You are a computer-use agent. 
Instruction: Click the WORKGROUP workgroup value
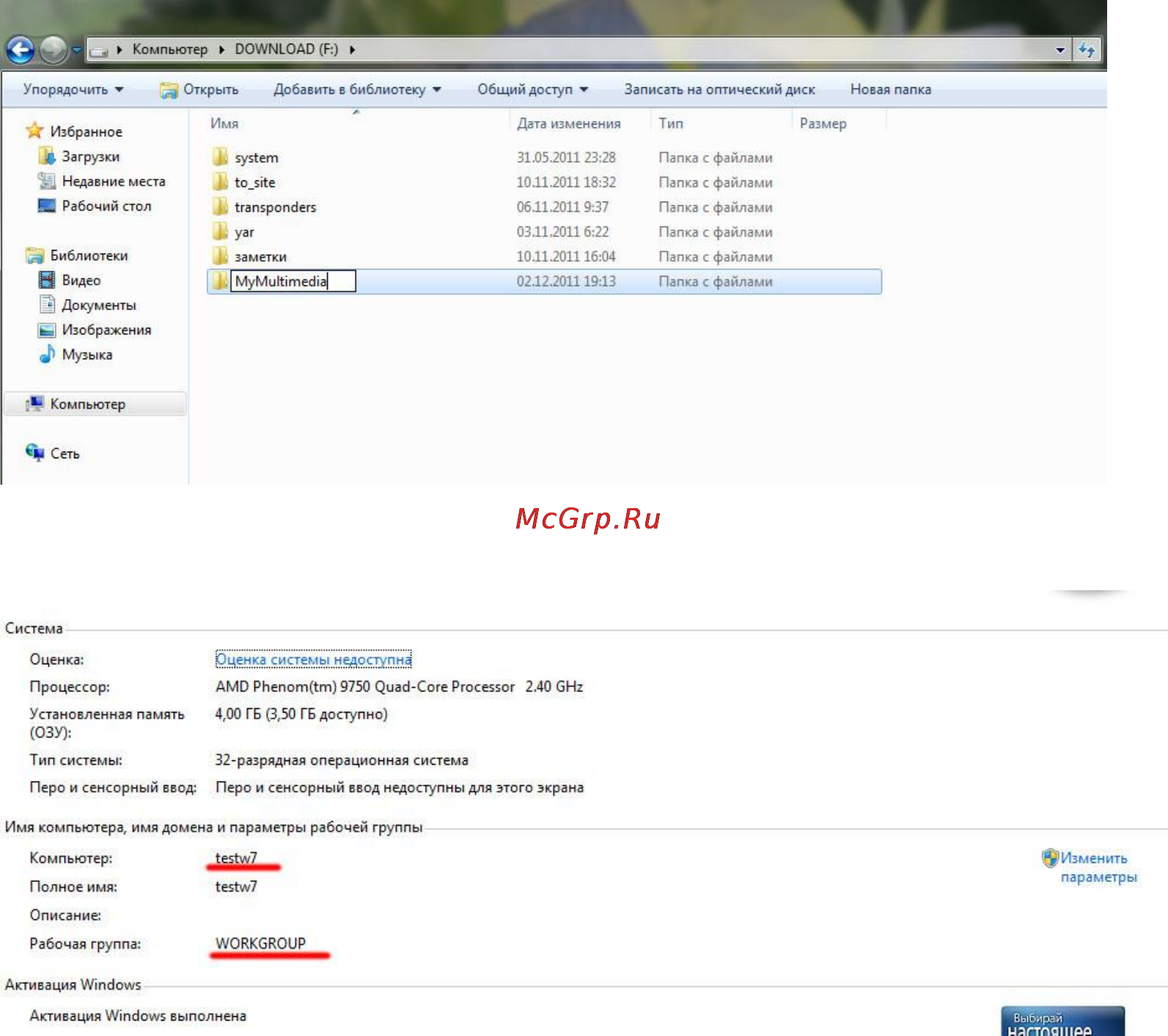coord(260,944)
